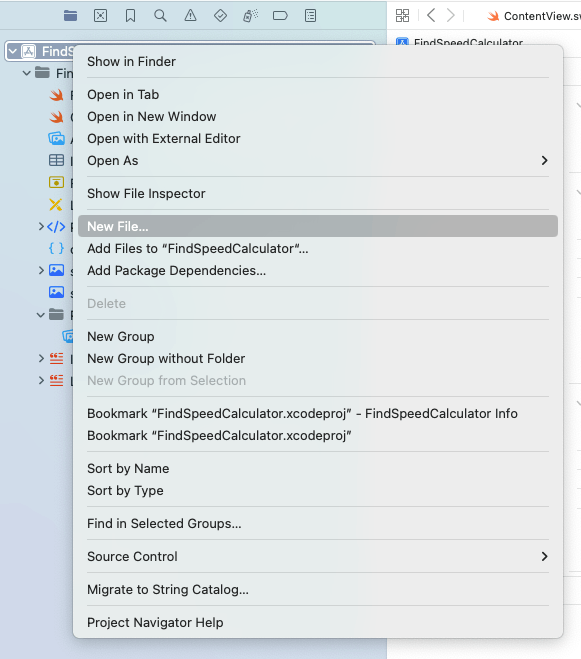Viewport: 581px width, 659px height.
Task: Choose Show in Finder
Action: [318, 62]
